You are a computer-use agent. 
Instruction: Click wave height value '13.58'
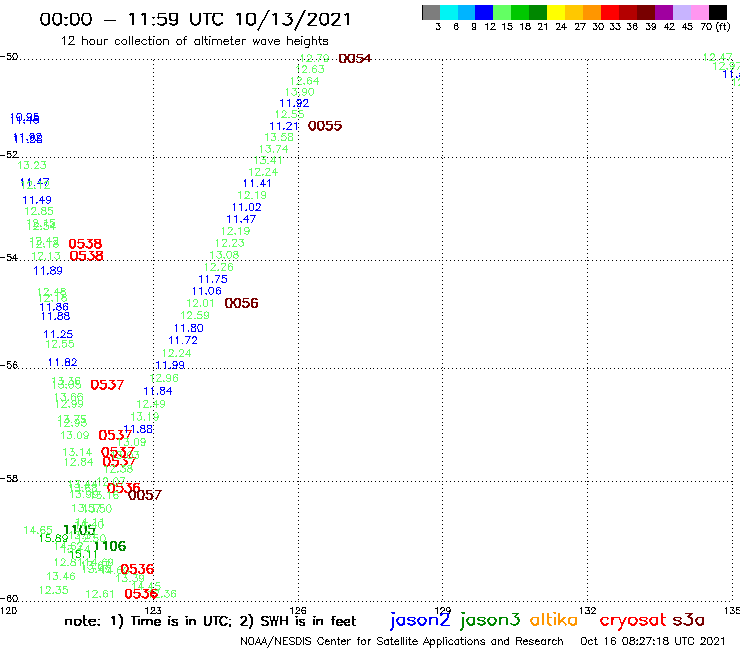tap(279, 137)
